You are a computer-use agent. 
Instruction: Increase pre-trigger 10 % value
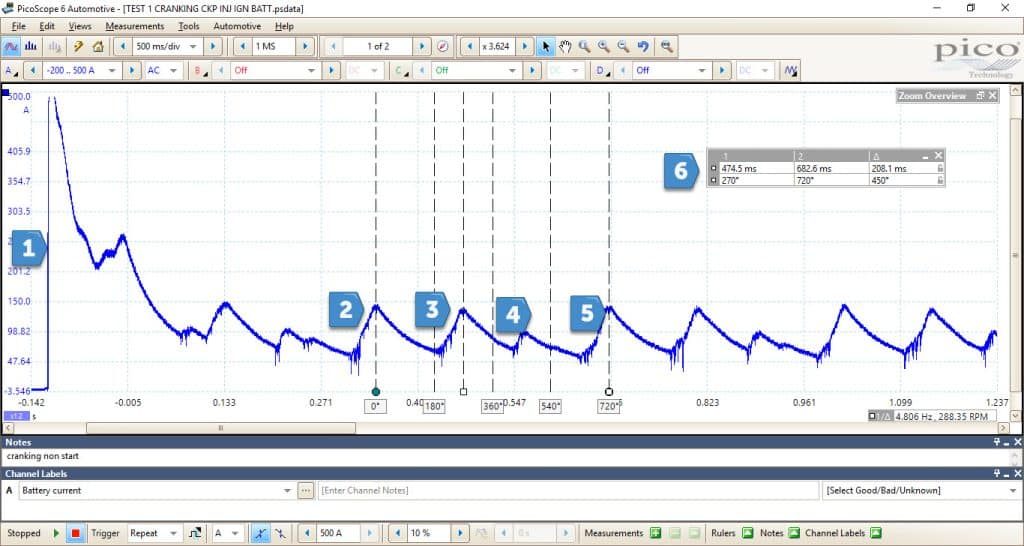[x=460, y=533]
